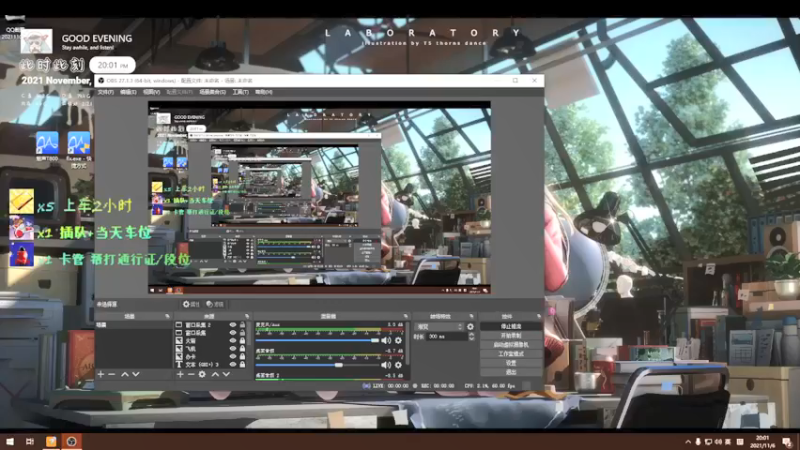Pop out the 场景 dock panel
This screenshot has width=800, height=450.
(x=167, y=316)
